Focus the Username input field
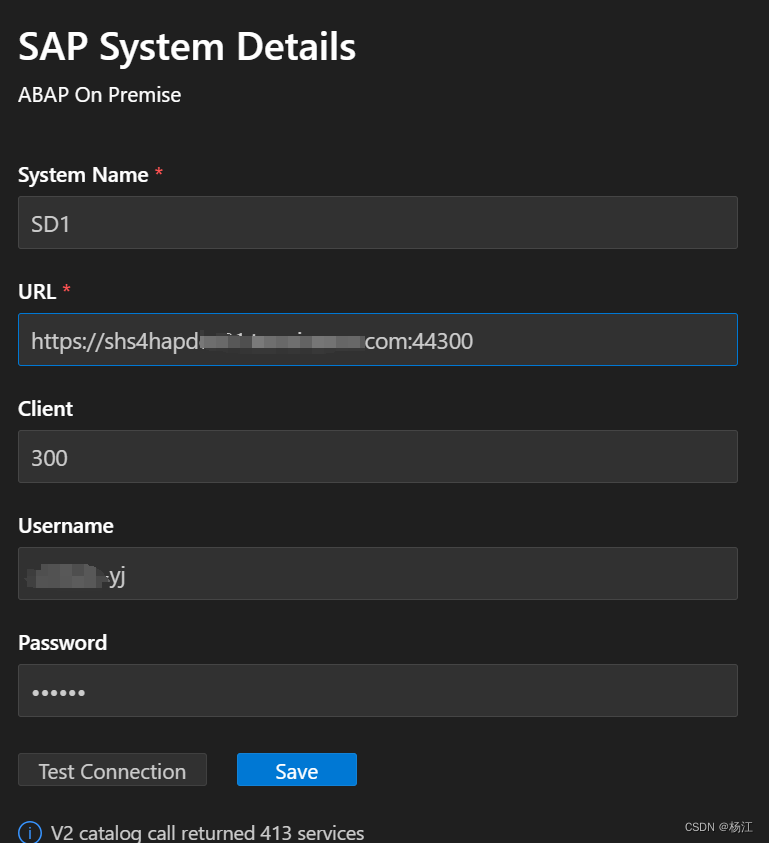 377,573
